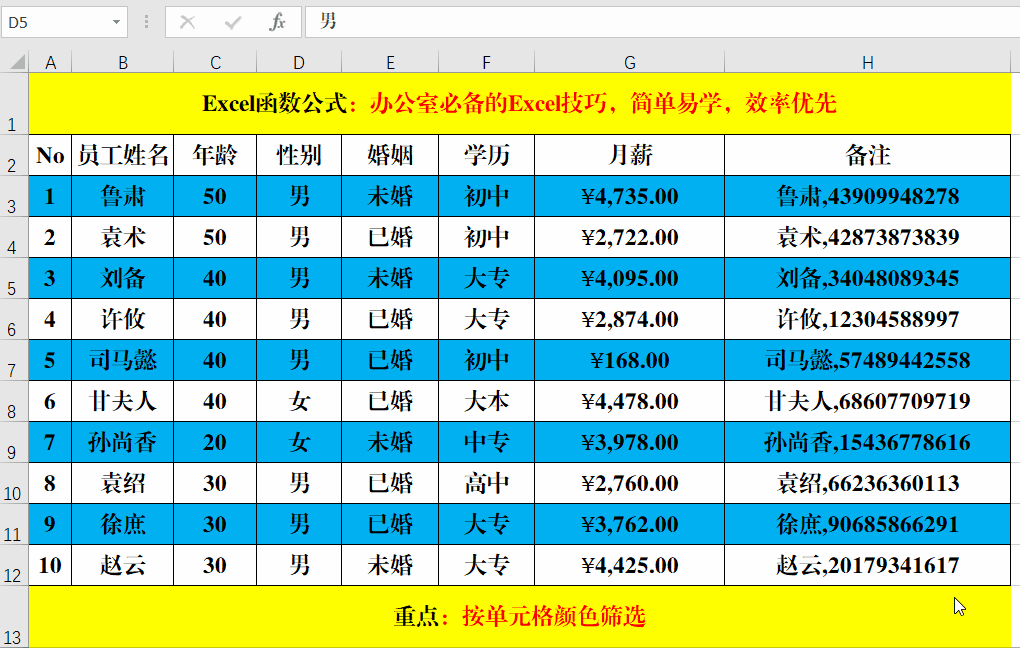Select row 2 header
The height and width of the screenshot is (648, 1020).
[14, 155]
